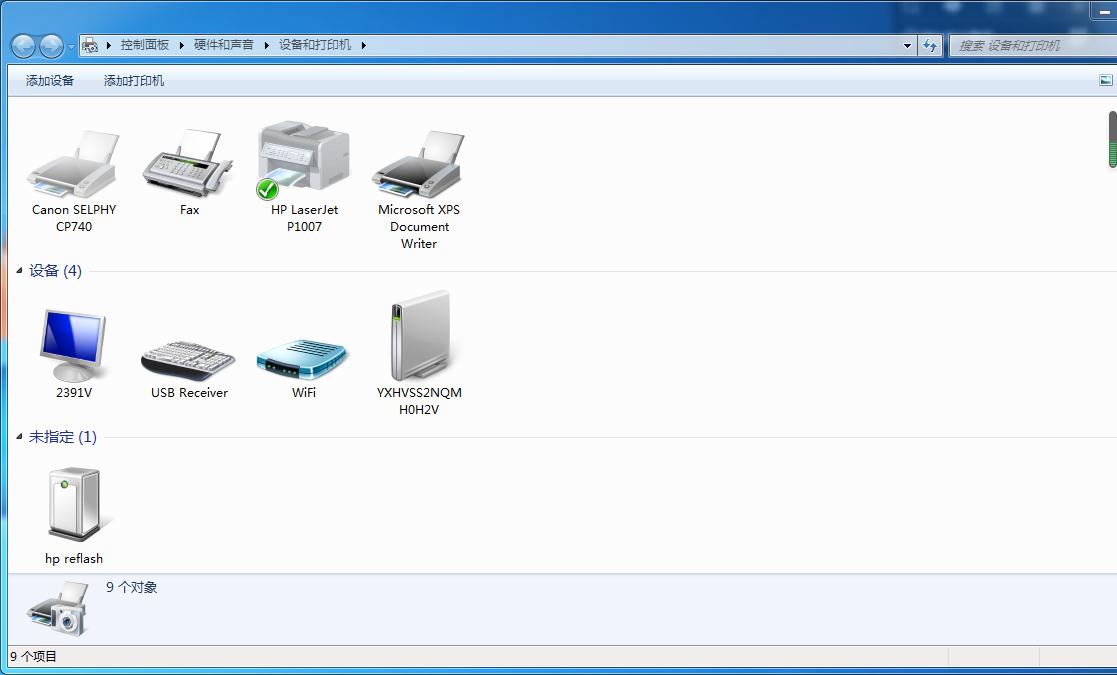1117x675 pixels.
Task: Click the YXHVSS2NQMH0H2V label text
Action: (419, 401)
